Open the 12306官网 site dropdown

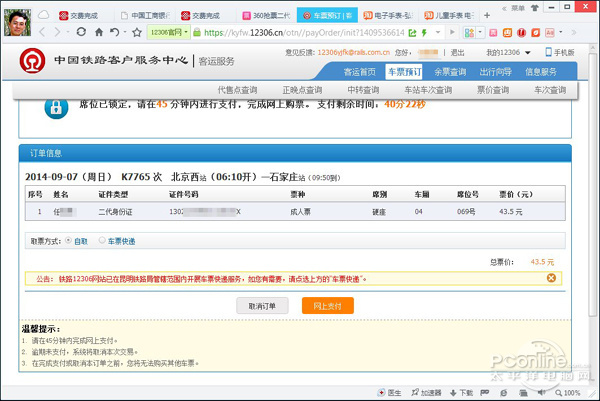[x=169, y=33]
